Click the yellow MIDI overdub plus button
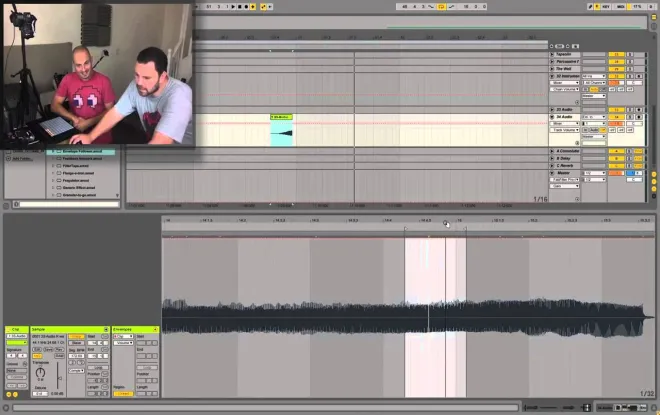 (253, 7)
